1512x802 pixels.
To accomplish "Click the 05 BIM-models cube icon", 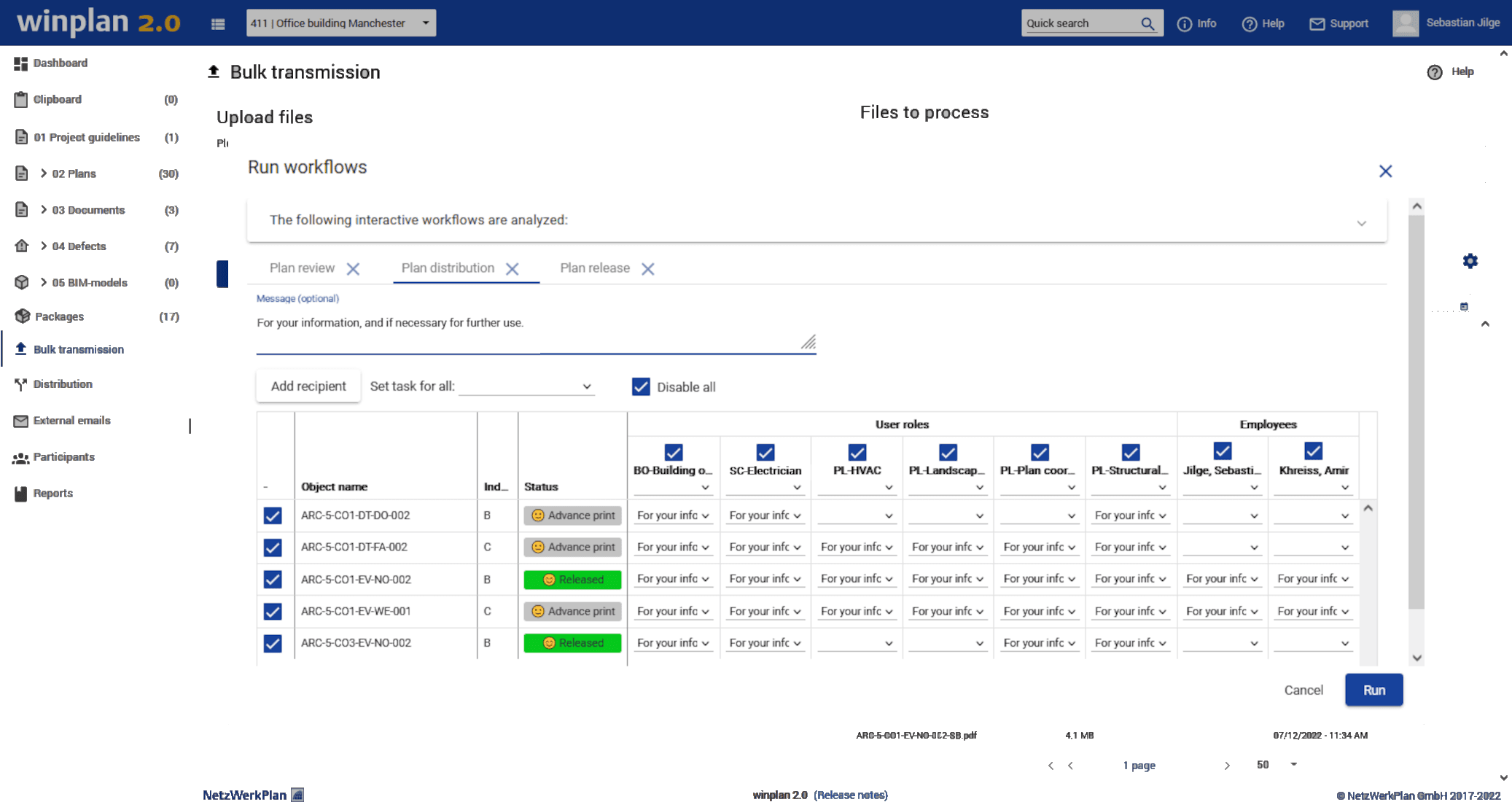I will [x=21, y=282].
